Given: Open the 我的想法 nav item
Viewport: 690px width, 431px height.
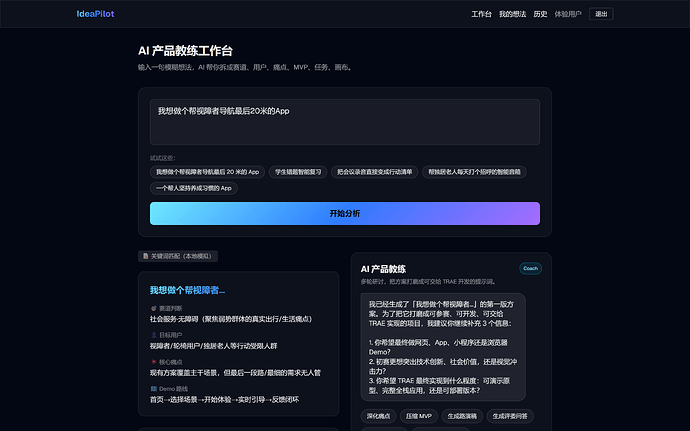Looking at the screenshot, I should (x=512, y=14).
